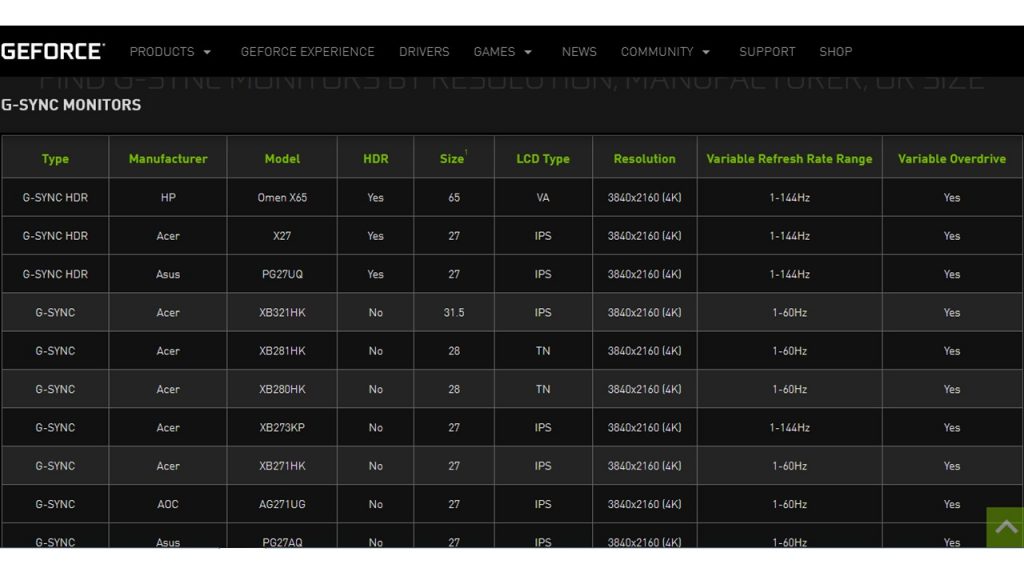The width and height of the screenshot is (1024, 576).
Task: Click the GeForce logo
Action: click(52, 52)
